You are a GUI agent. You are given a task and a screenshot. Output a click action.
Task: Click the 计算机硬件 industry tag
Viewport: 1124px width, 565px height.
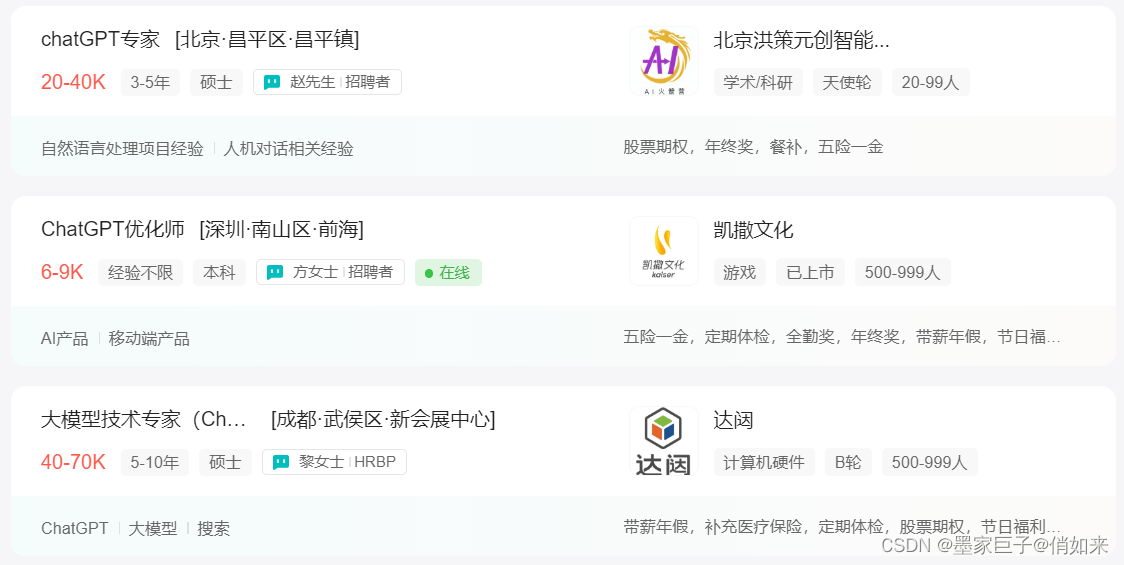click(x=764, y=462)
